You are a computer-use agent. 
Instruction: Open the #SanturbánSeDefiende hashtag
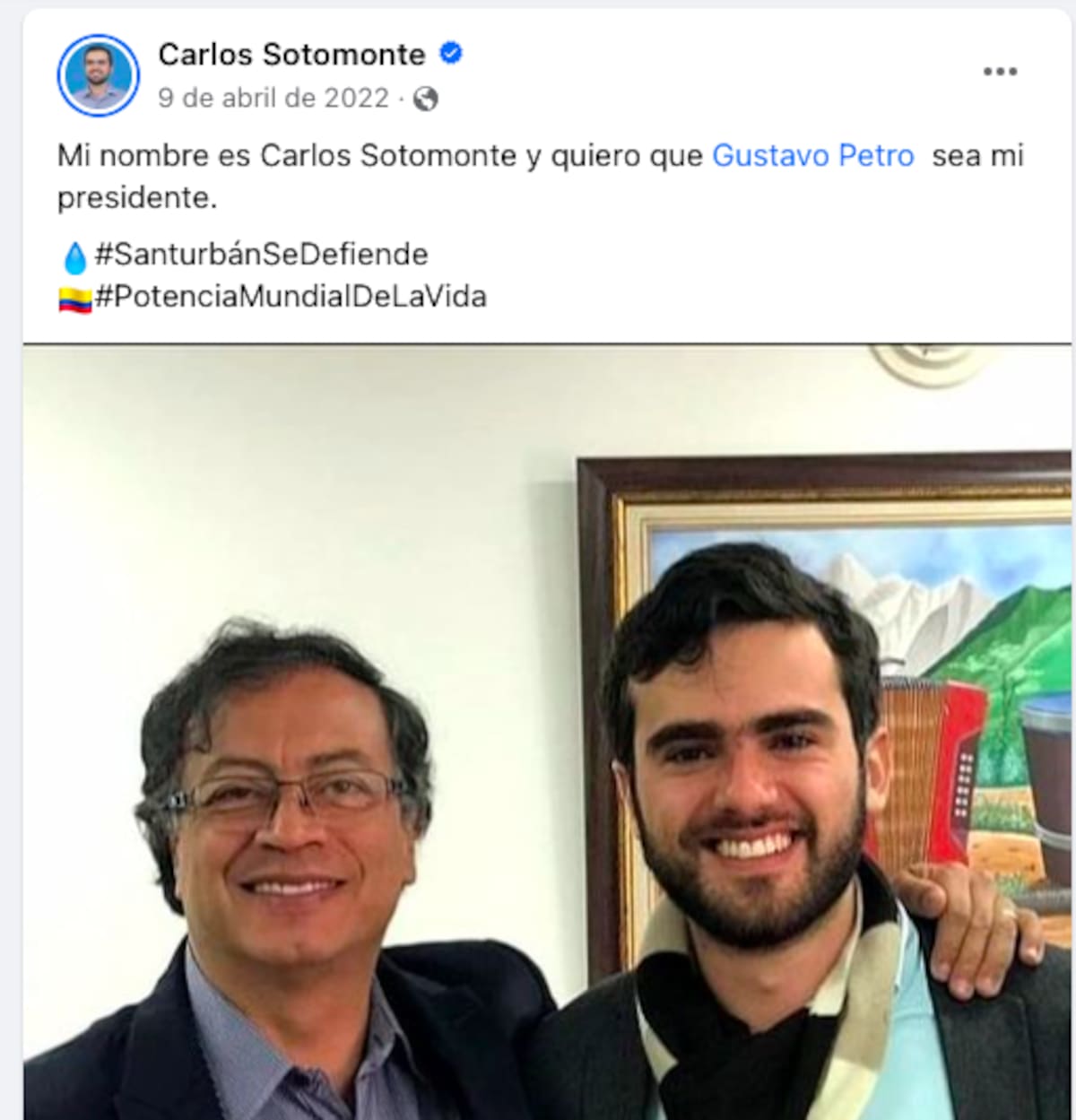[x=262, y=255]
